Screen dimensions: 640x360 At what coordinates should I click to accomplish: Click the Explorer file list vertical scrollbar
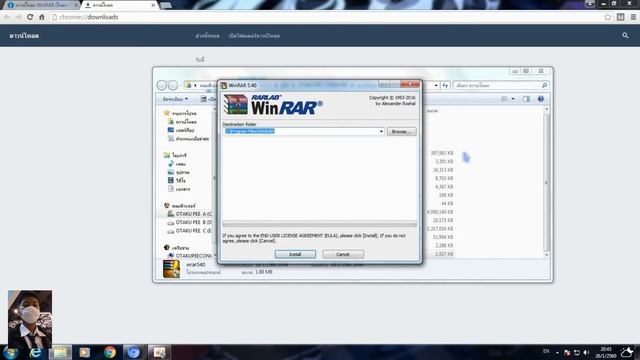coord(547,182)
